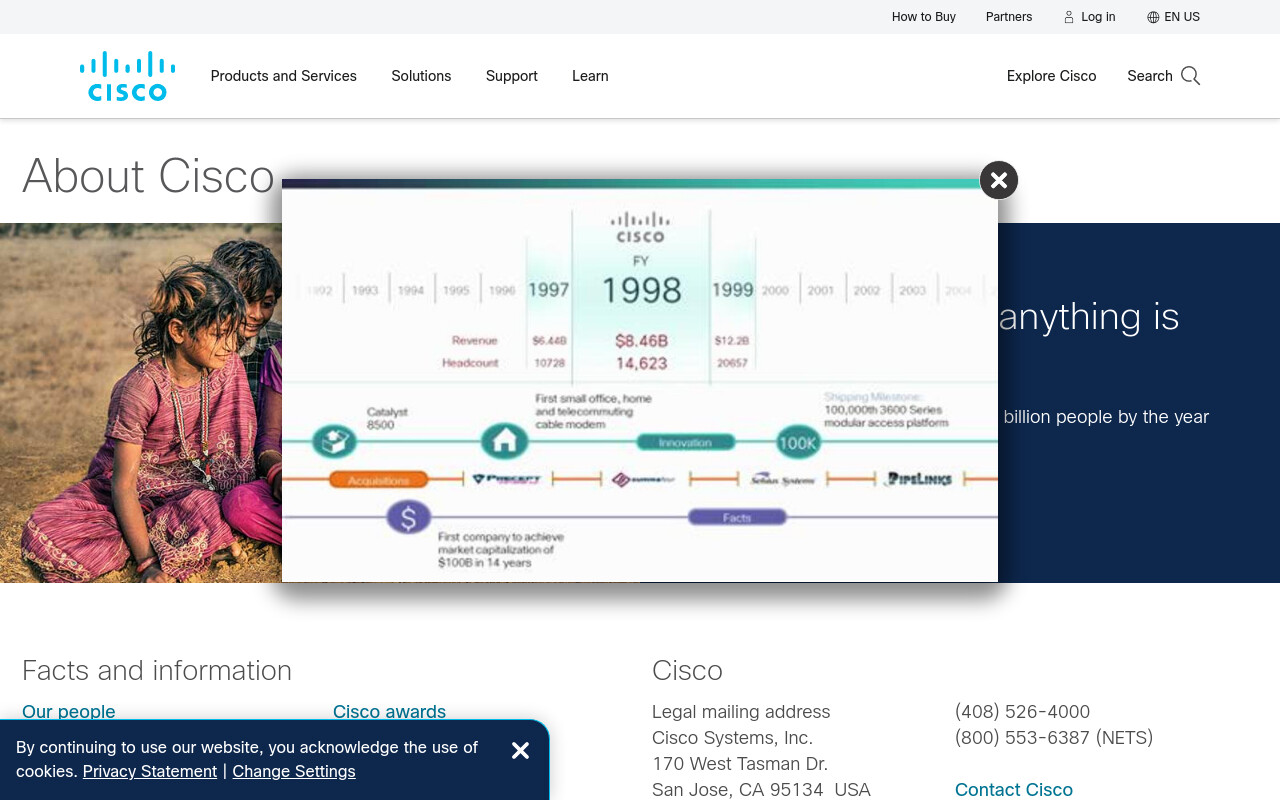
Task: Select year 1997 in timeline
Action: pos(548,290)
